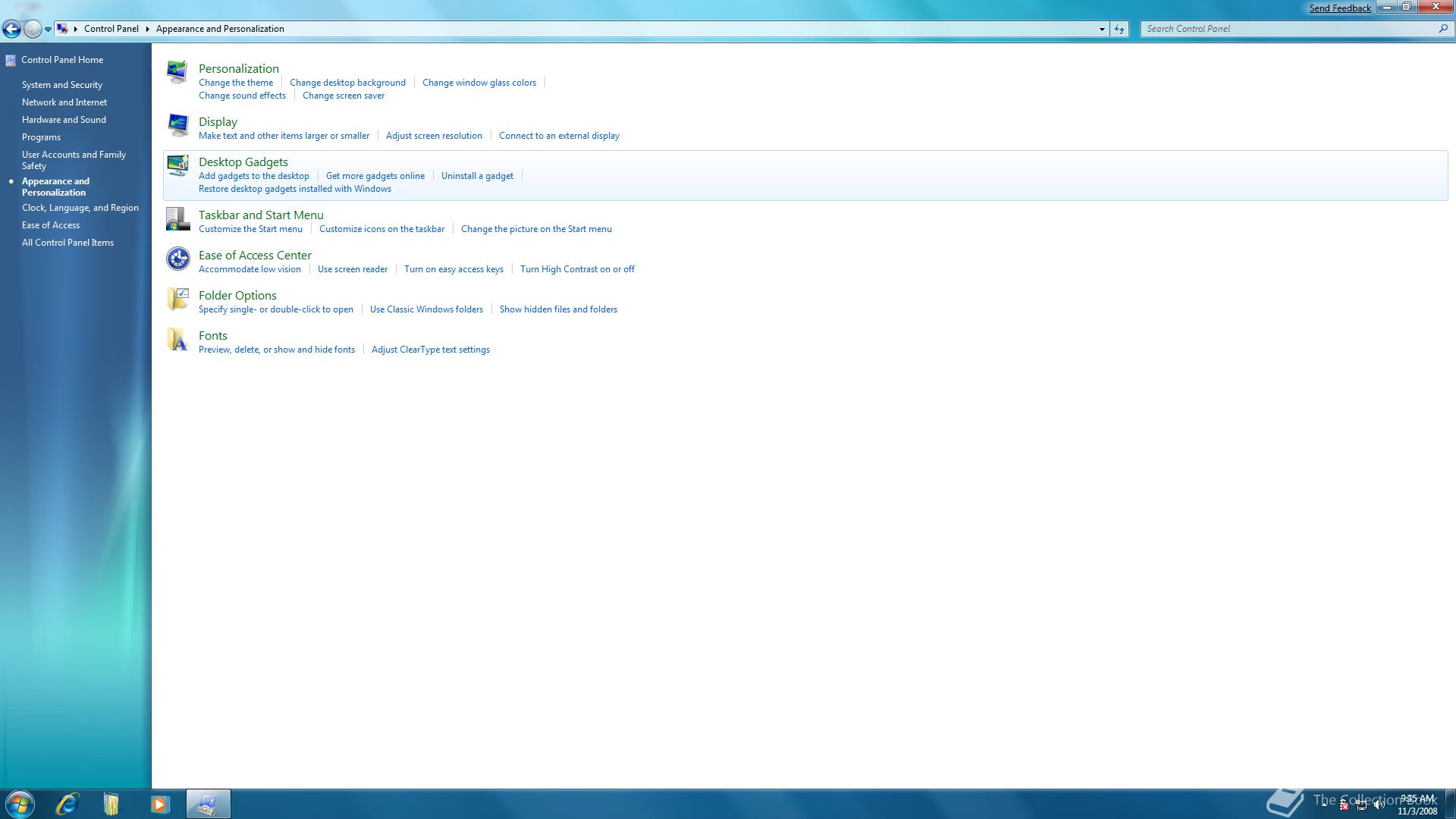This screenshot has width=1456, height=819.
Task: Refresh the Control Panel view
Action: (1119, 29)
